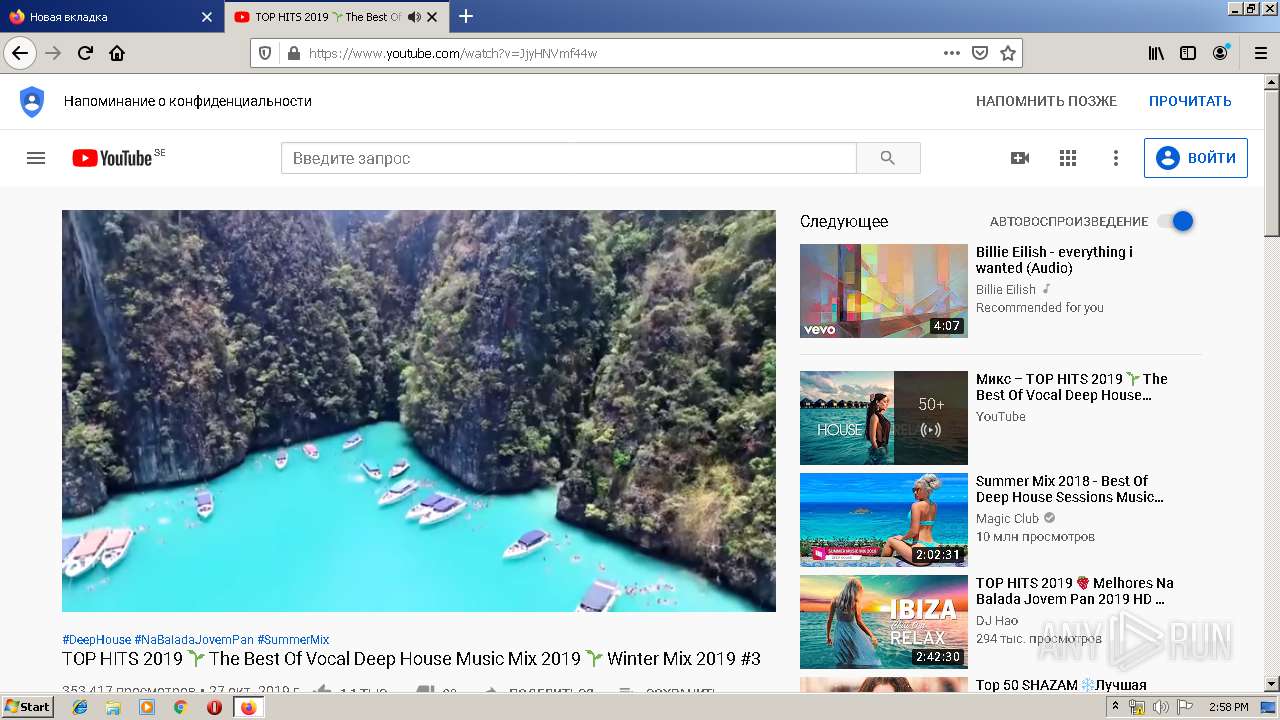Open the YouTube guide menu

pos(36,158)
